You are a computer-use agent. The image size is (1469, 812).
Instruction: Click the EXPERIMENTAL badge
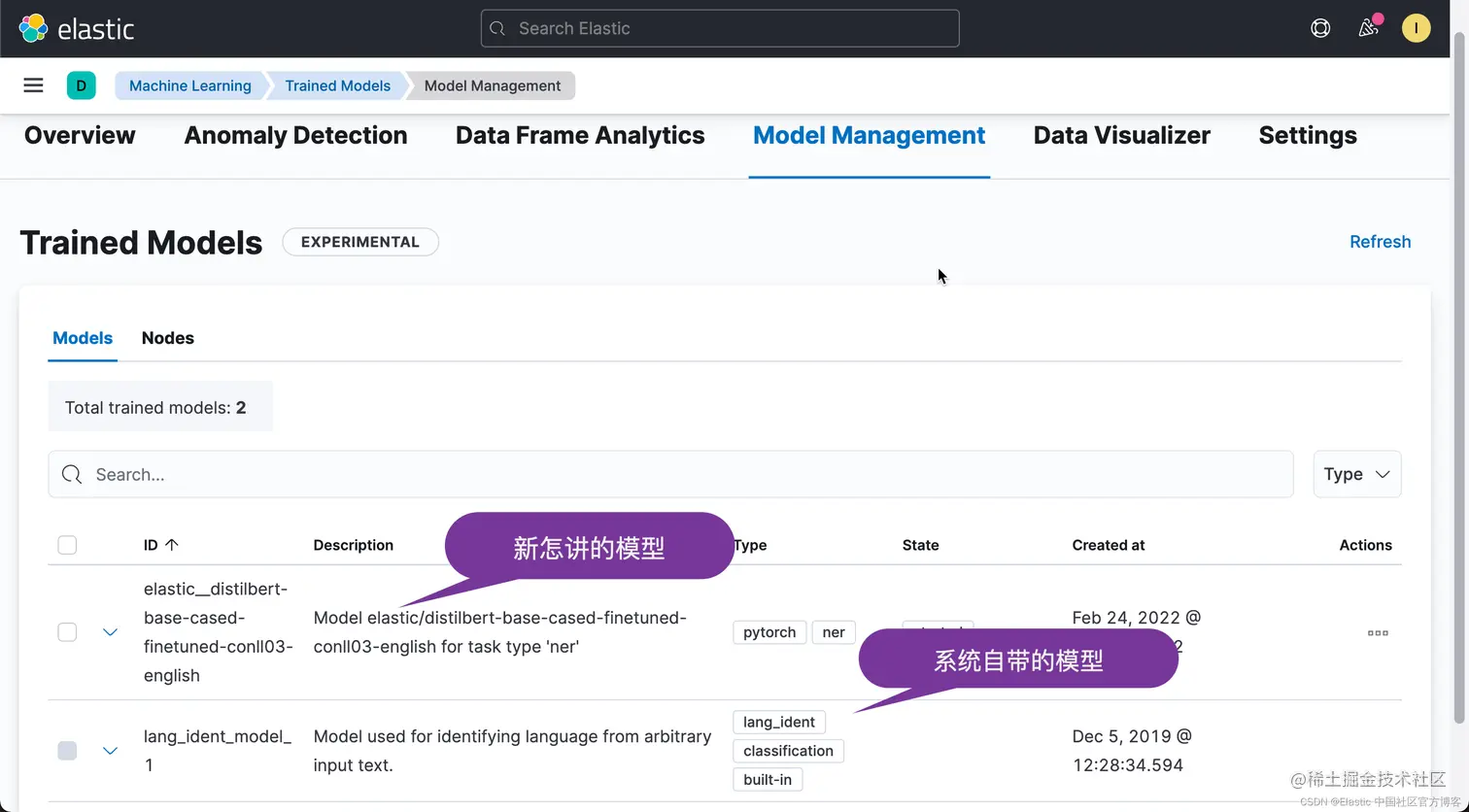click(360, 242)
